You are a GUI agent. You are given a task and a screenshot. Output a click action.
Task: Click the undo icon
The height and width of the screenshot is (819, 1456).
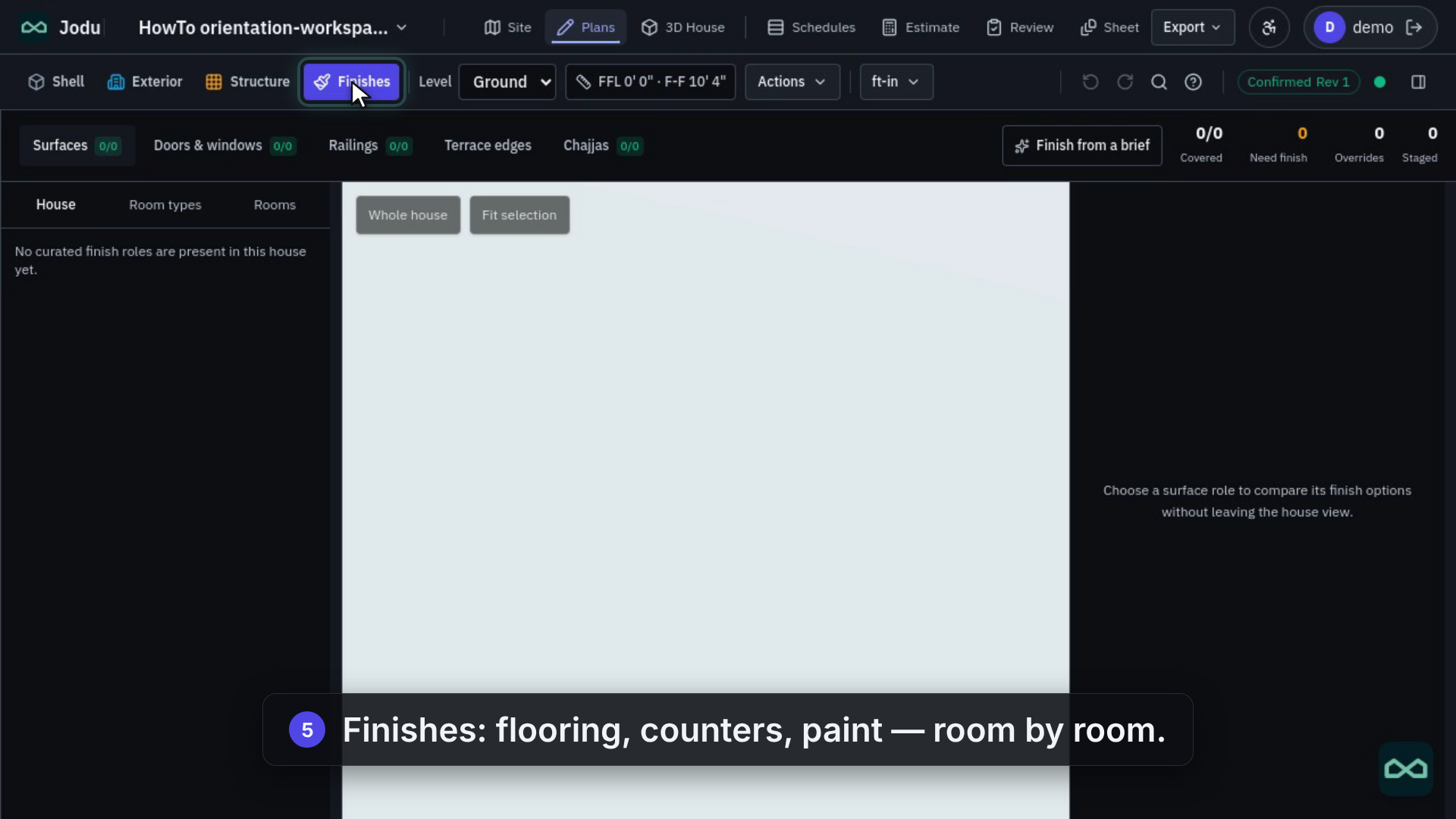click(1090, 82)
